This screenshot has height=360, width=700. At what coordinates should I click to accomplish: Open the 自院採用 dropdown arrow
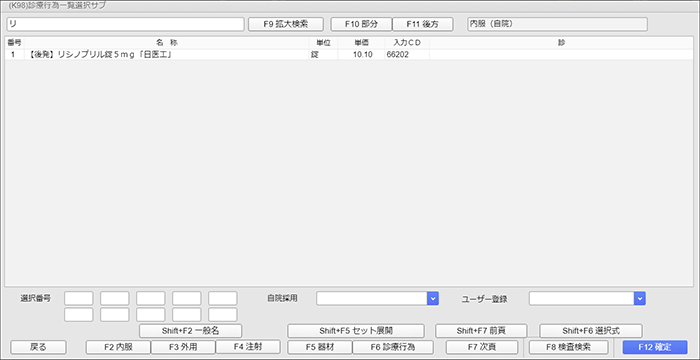pyautogui.click(x=433, y=298)
